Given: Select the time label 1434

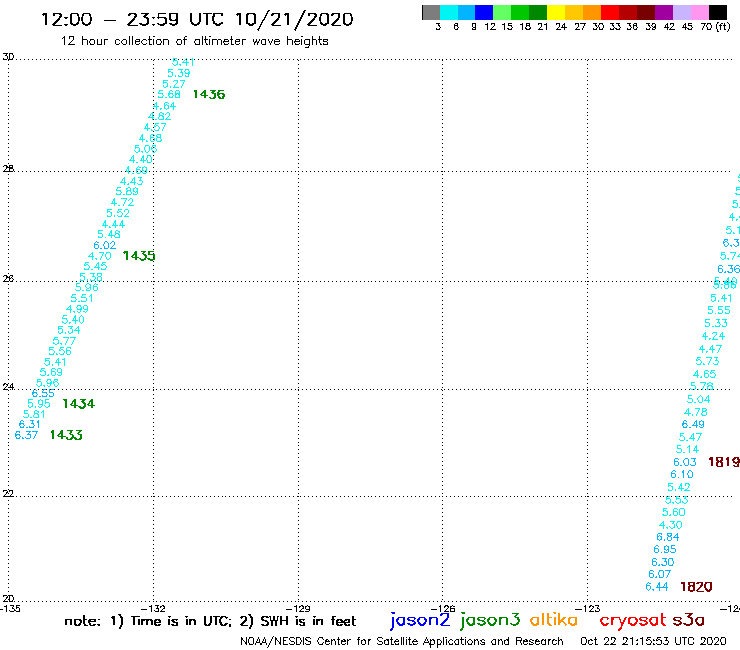Looking at the screenshot, I should [78, 404].
